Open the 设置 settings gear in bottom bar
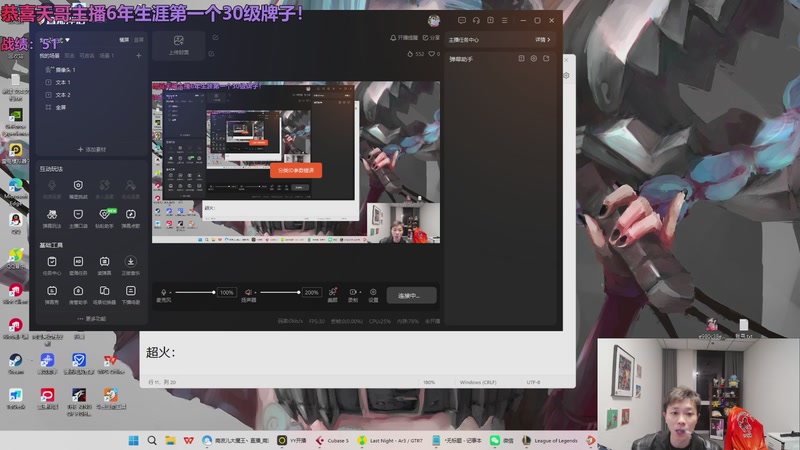The image size is (800, 450). click(373, 295)
